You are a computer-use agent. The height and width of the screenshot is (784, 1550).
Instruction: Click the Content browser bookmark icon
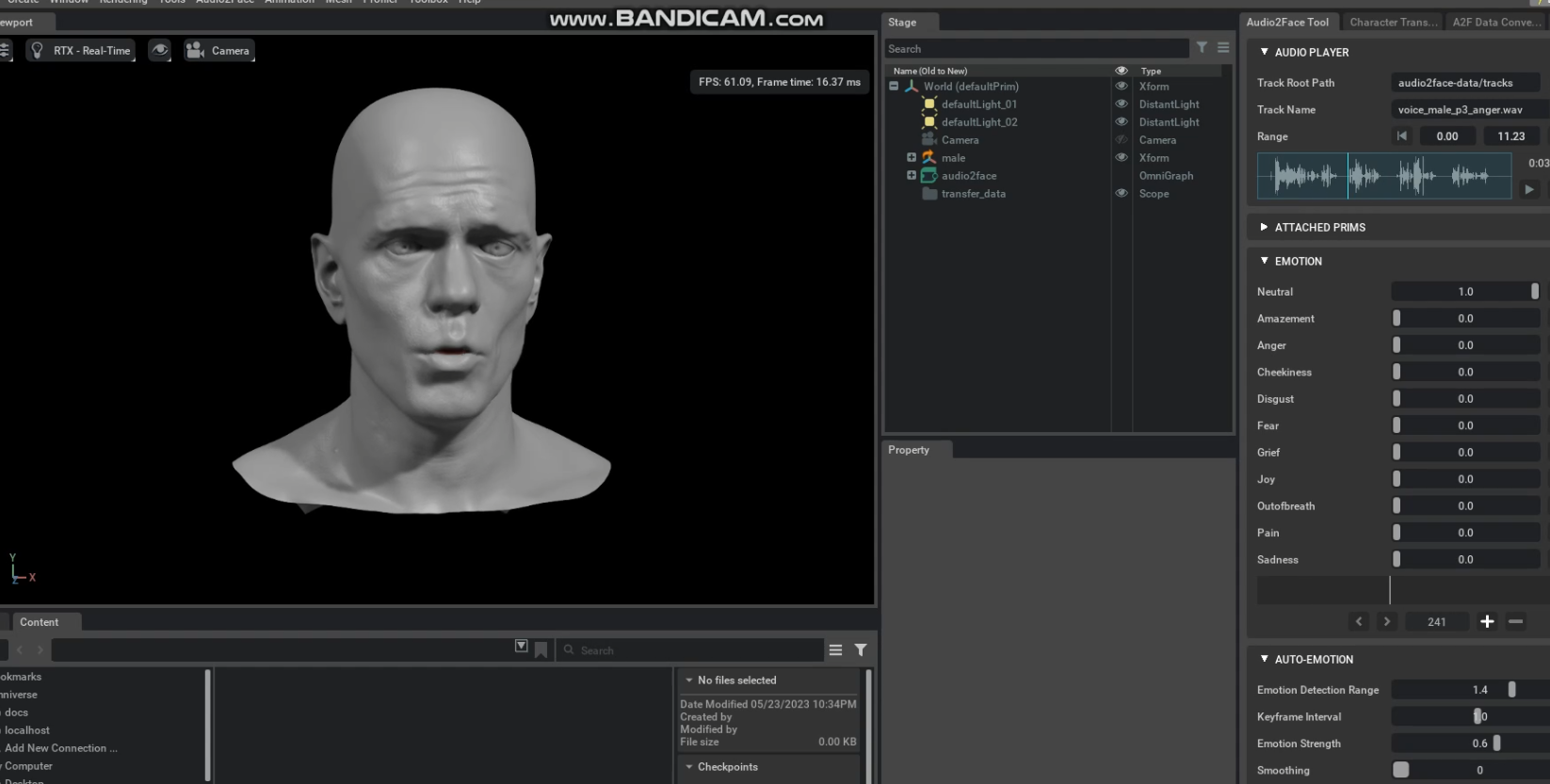click(x=541, y=649)
